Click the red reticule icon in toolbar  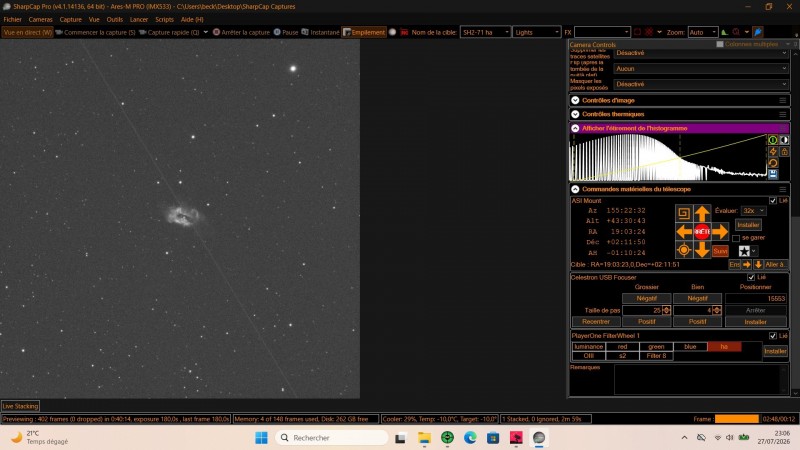648,32
